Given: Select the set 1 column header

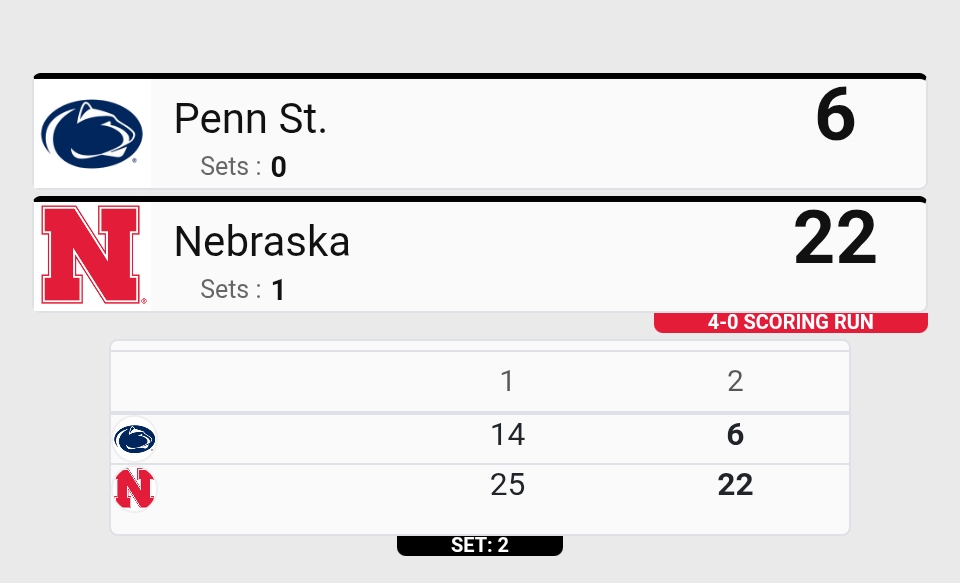Looking at the screenshot, I should coord(507,381).
